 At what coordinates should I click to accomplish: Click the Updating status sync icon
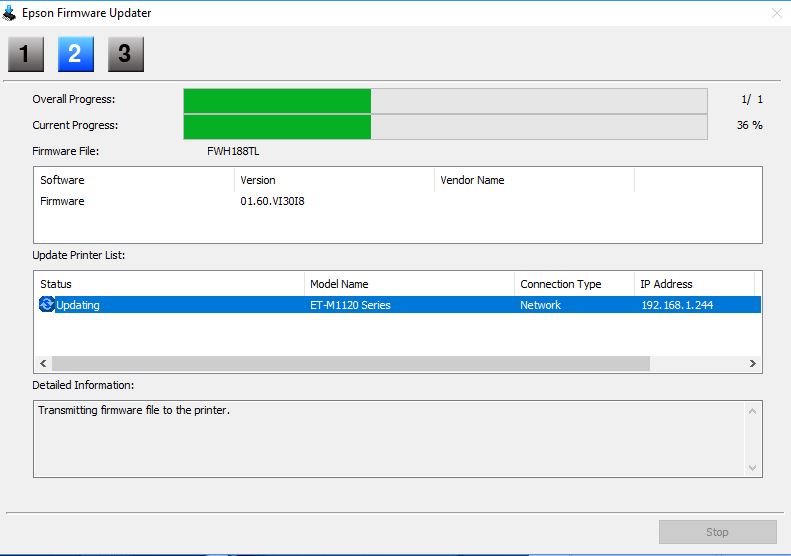point(46,304)
